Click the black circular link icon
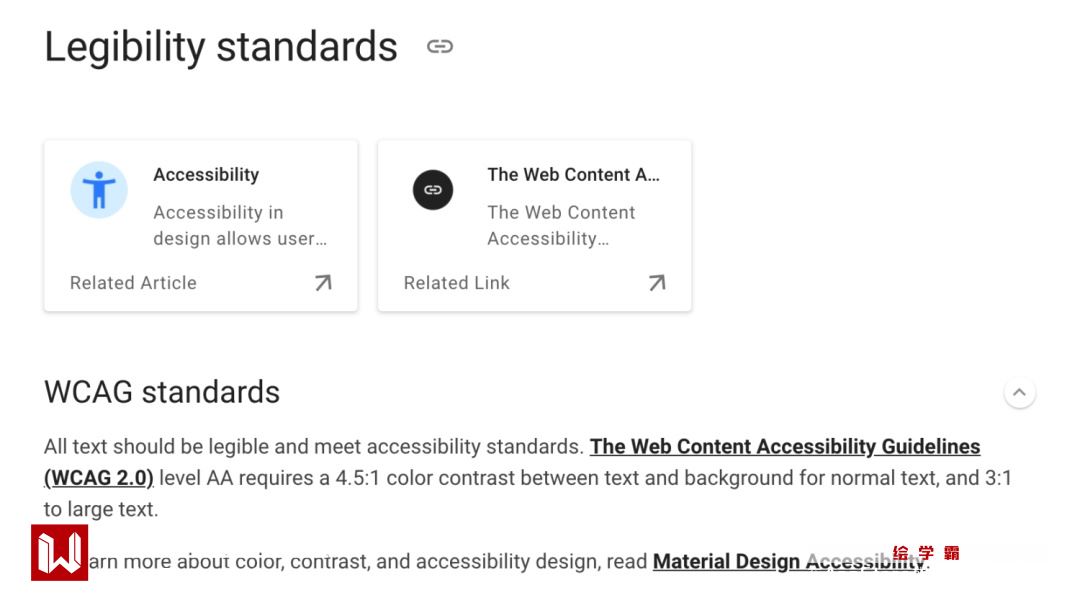 tap(433, 190)
